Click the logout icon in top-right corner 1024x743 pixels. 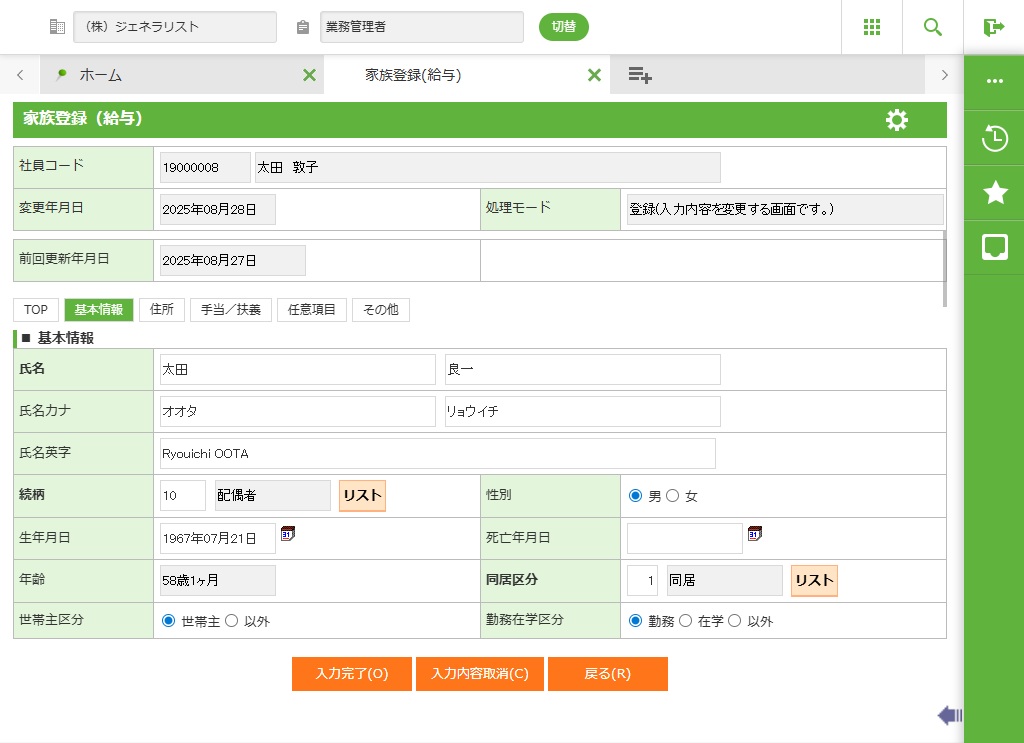point(993,27)
